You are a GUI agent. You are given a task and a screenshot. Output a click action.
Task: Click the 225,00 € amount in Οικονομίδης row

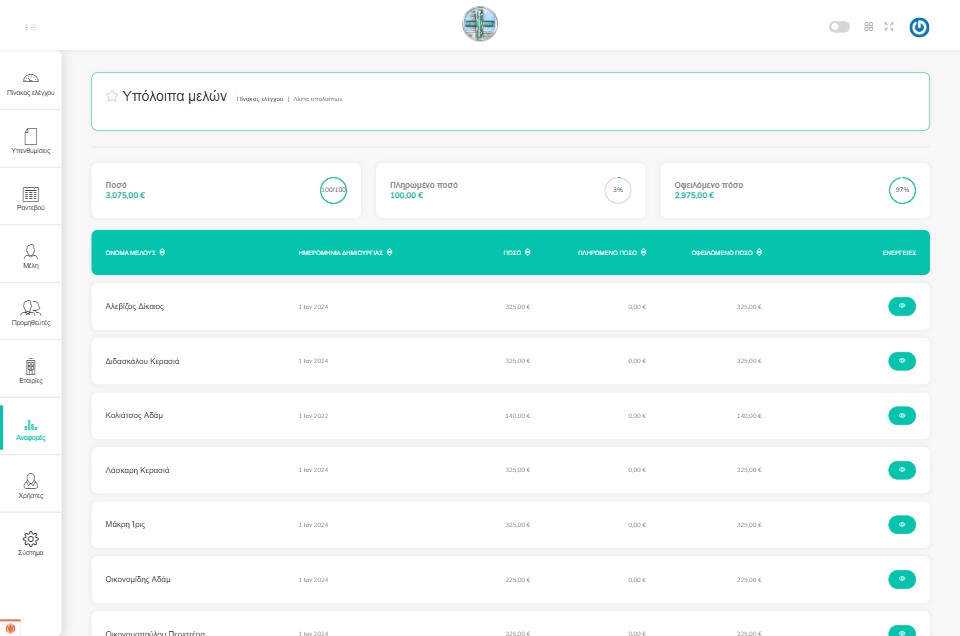tap(517, 580)
